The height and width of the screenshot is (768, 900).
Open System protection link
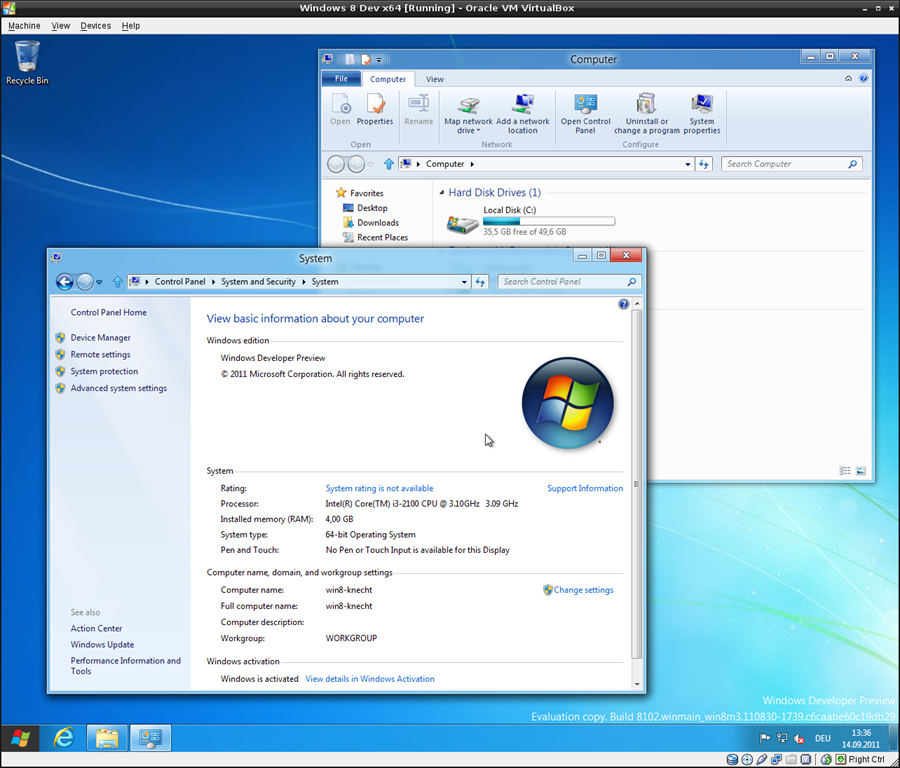pos(104,371)
